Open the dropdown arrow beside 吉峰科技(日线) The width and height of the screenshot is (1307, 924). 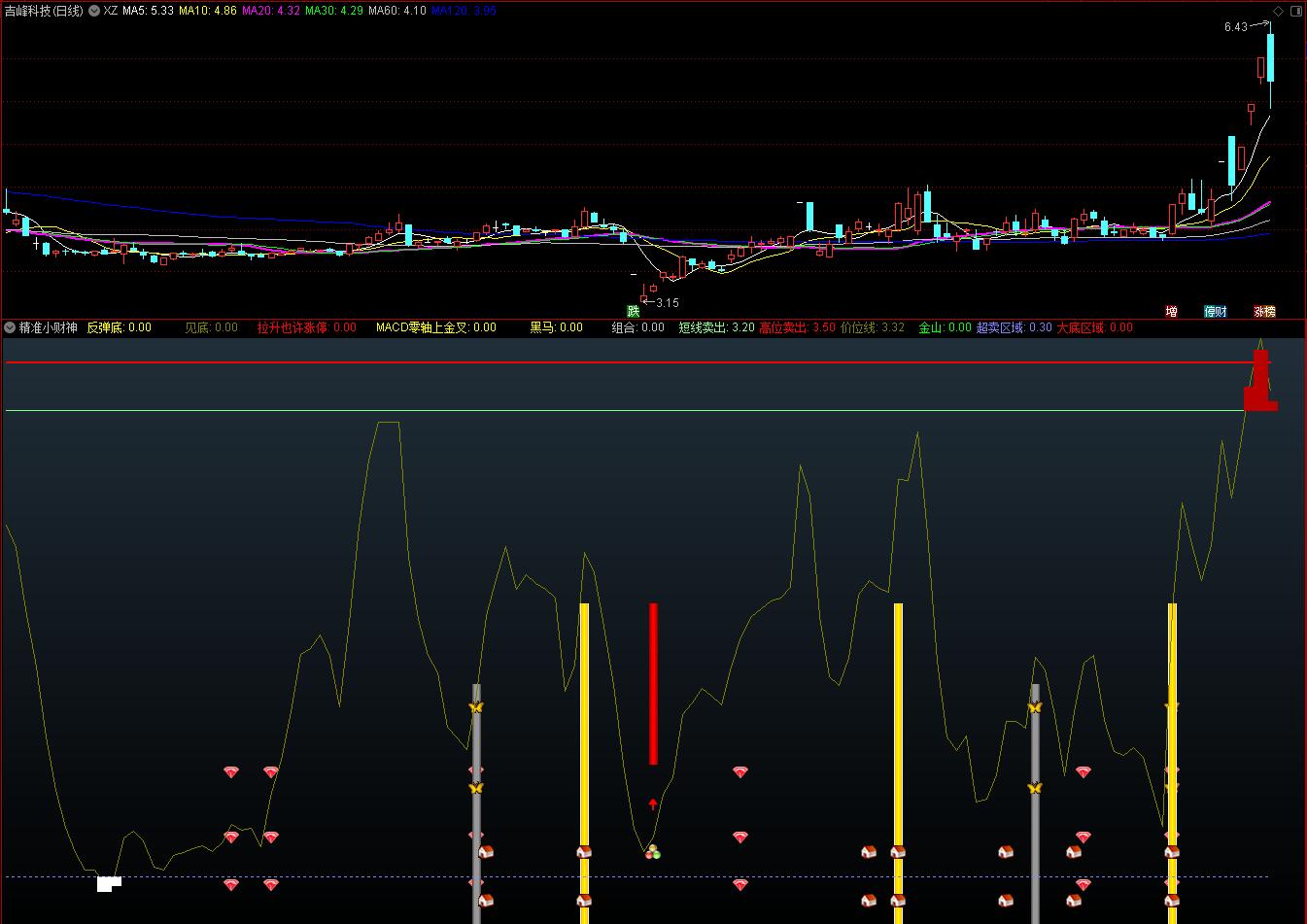pyautogui.click(x=93, y=11)
